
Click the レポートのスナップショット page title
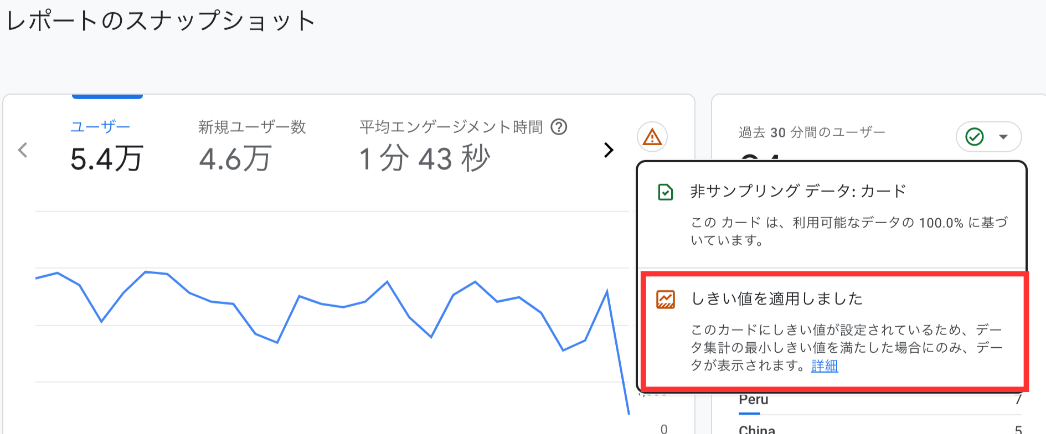pyautogui.click(x=160, y=21)
